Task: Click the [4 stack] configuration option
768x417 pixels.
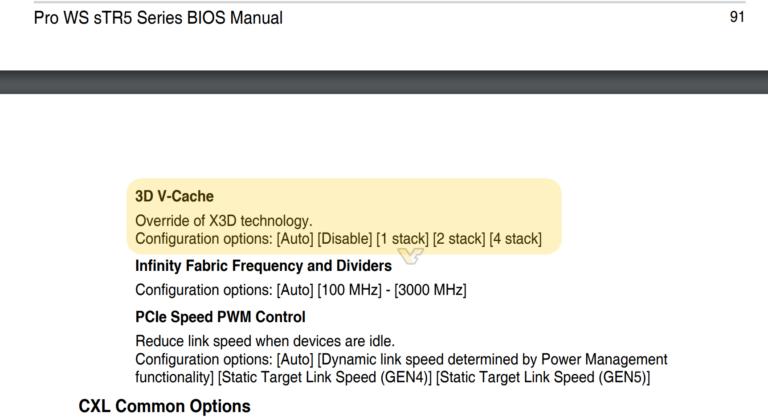Action: click(515, 239)
